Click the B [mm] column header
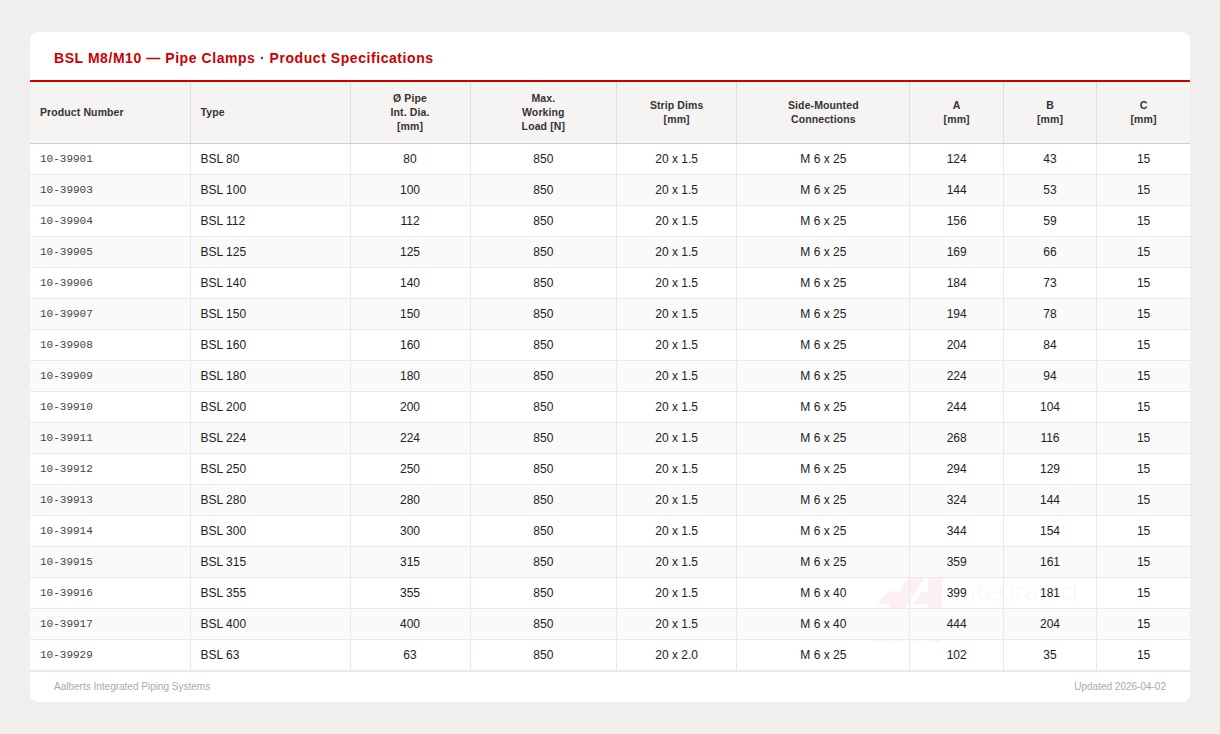This screenshot has width=1220, height=734. coord(1049,112)
